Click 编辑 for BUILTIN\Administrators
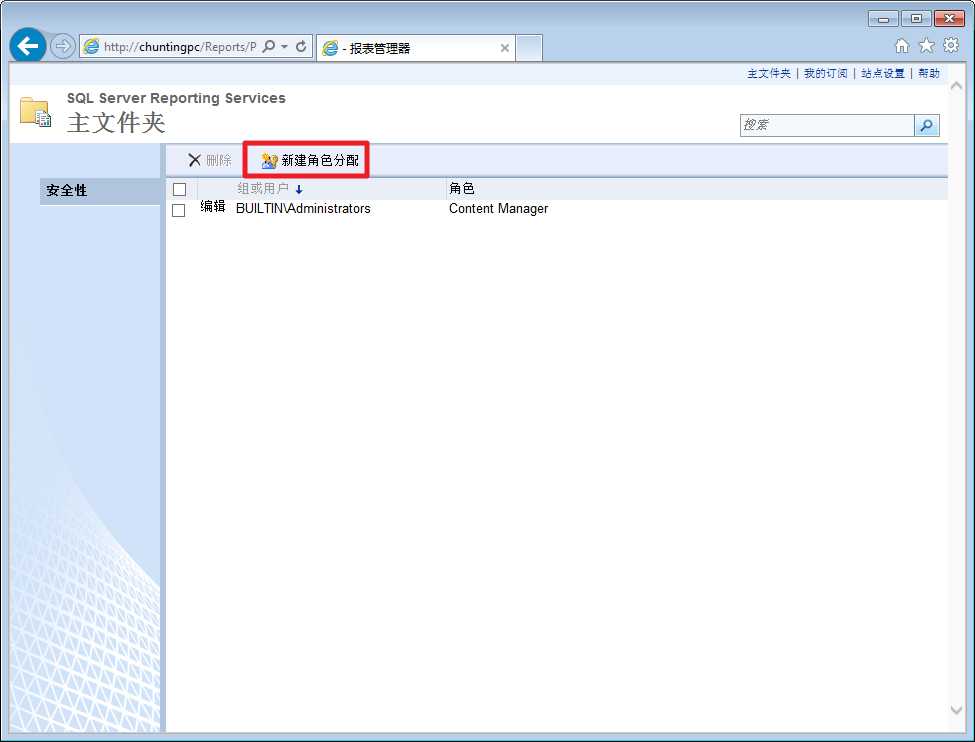This screenshot has width=975, height=742. pyautogui.click(x=213, y=206)
